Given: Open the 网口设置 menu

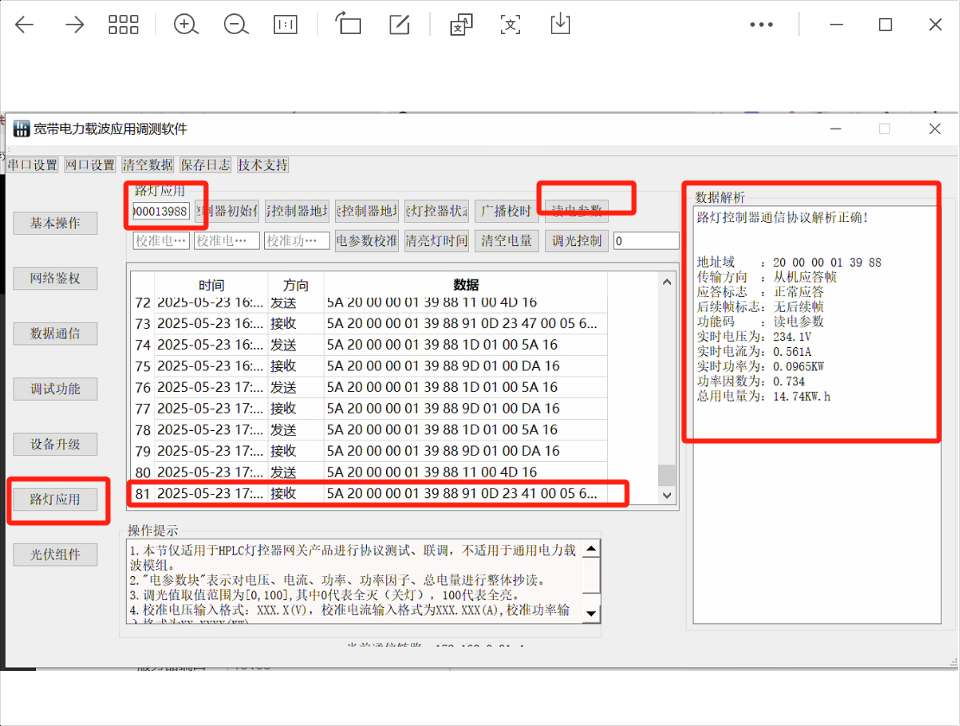Looking at the screenshot, I should coord(90,165).
